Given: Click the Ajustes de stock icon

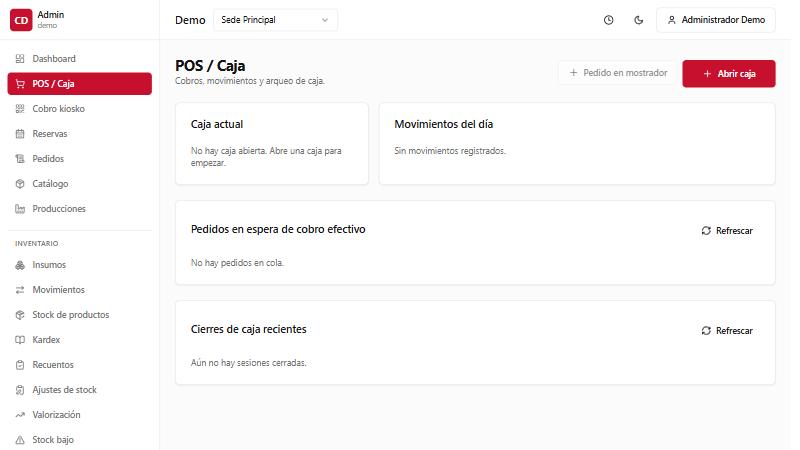Looking at the screenshot, I should (20, 390).
